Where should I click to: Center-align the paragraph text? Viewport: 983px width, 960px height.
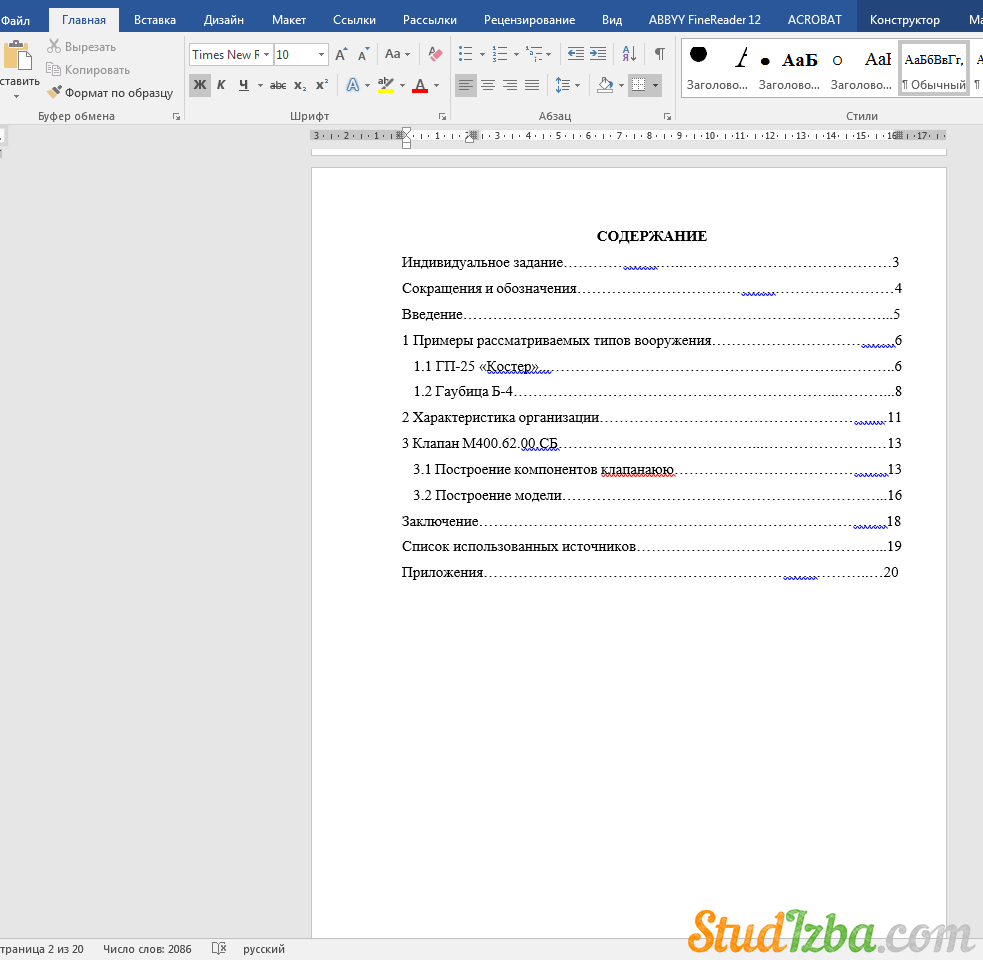[x=488, y=85]
